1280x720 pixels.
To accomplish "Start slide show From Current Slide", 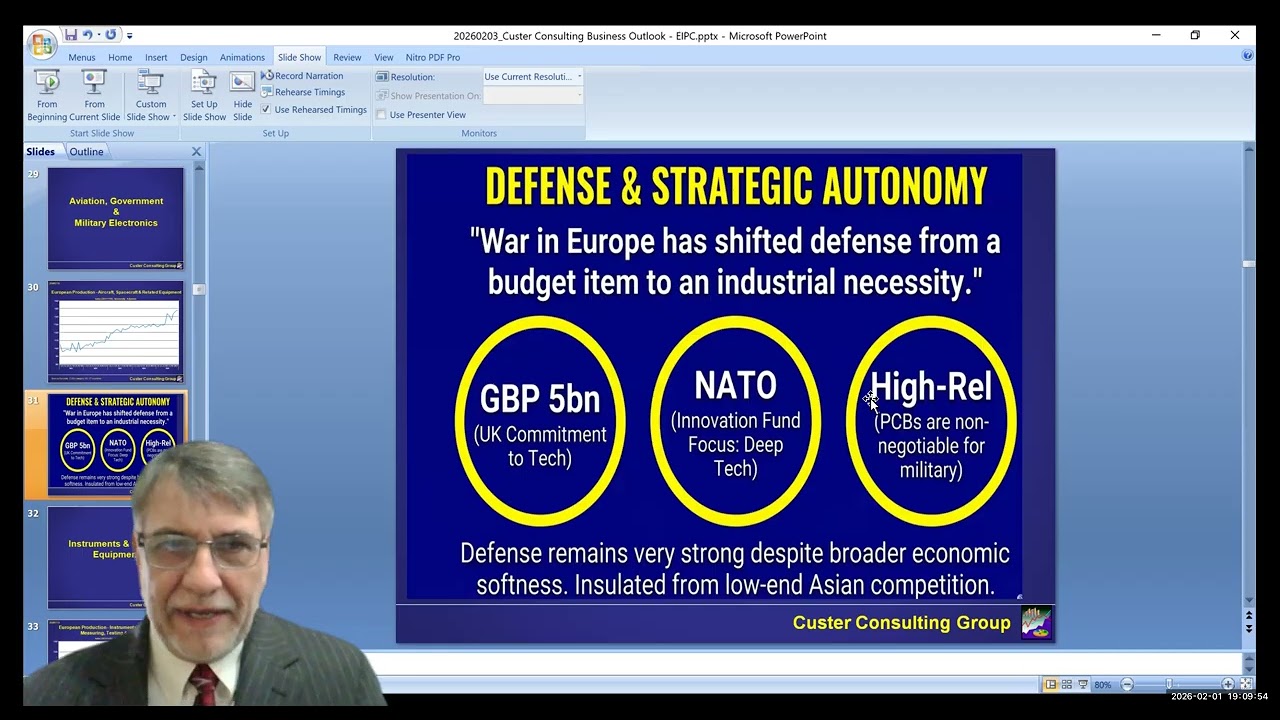I will (x=95, y=96).
